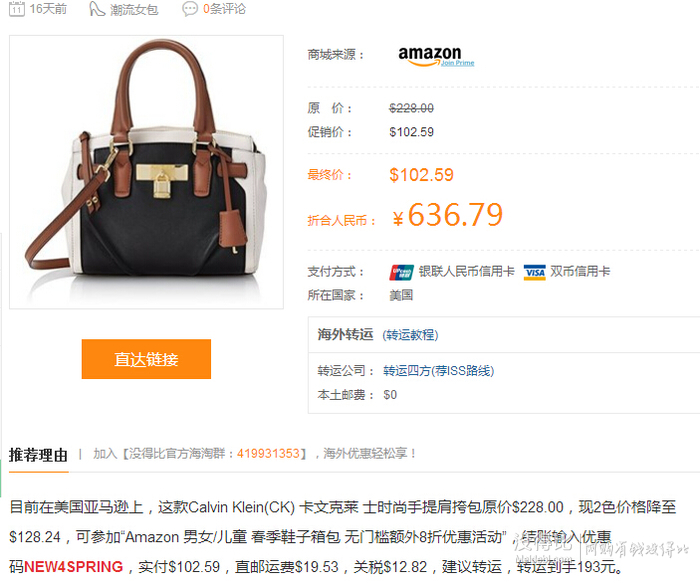Open 转运四方(荐ISS路线) shipping company link
Viewport: 700px width, 583px height.
[x=438, y=371]
